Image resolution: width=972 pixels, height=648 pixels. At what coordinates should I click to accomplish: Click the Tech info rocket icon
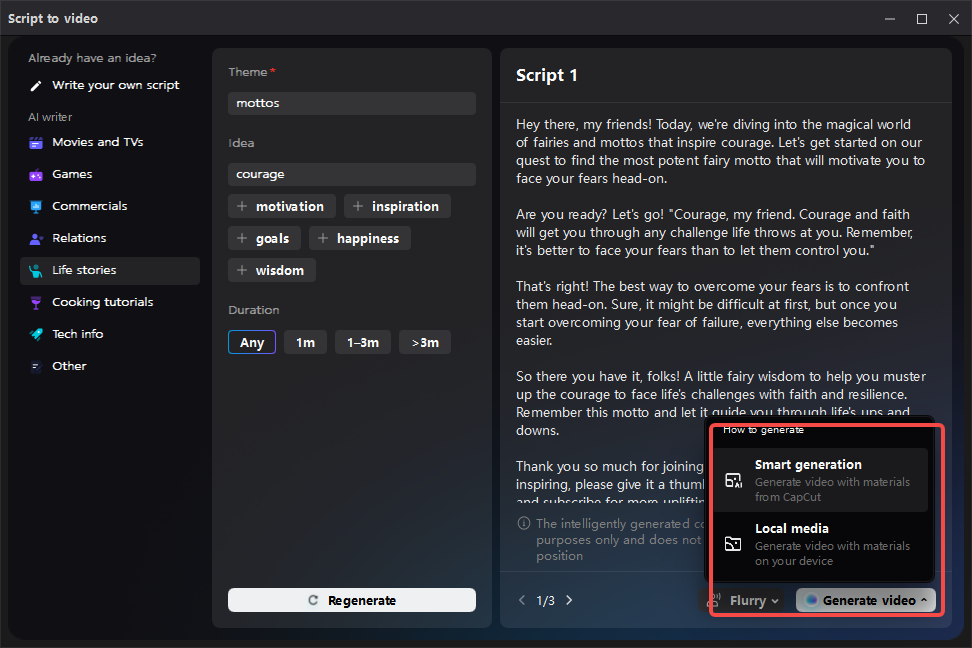[x=36, y=335]
